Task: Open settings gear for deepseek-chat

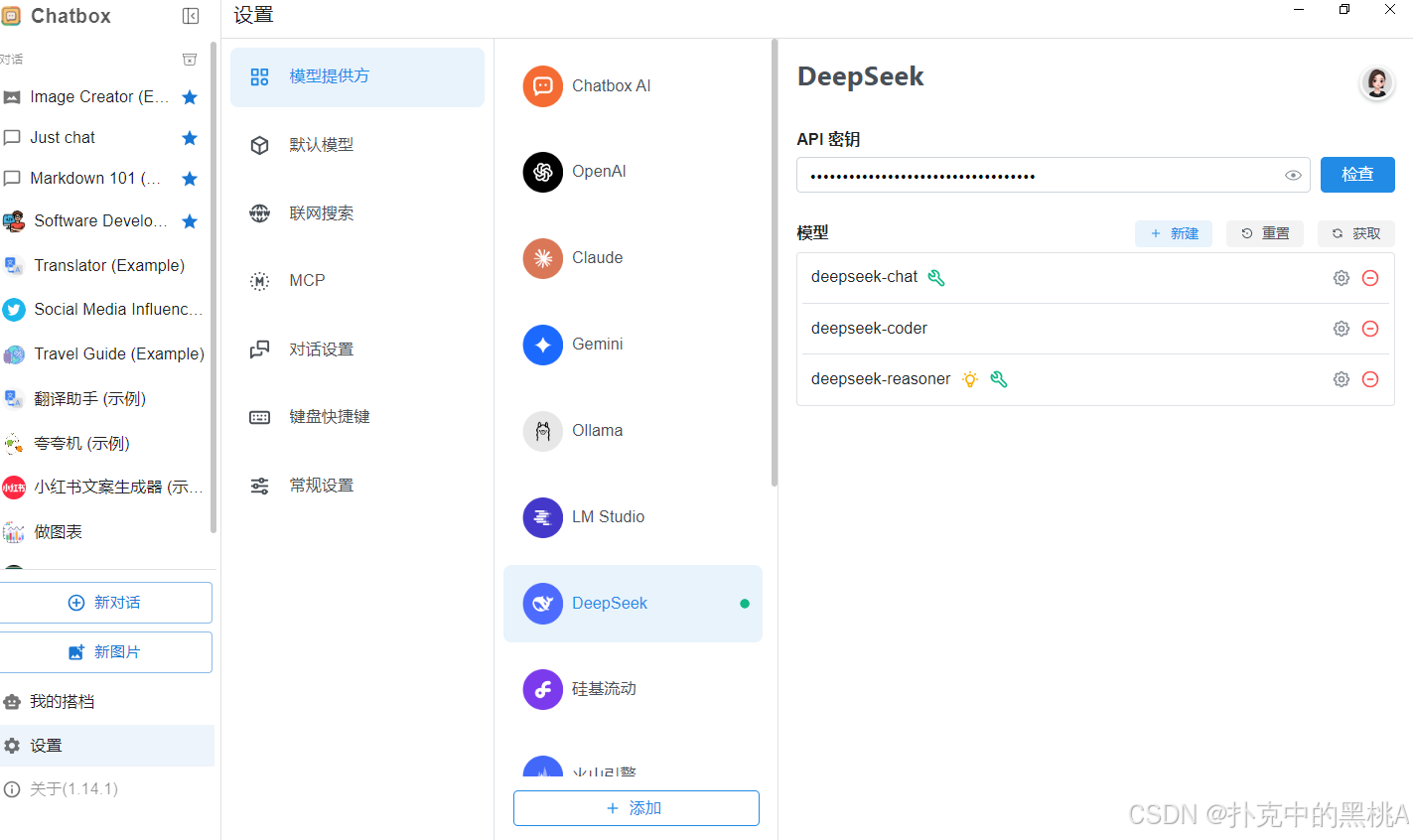Action: (x=1342, y=278)
